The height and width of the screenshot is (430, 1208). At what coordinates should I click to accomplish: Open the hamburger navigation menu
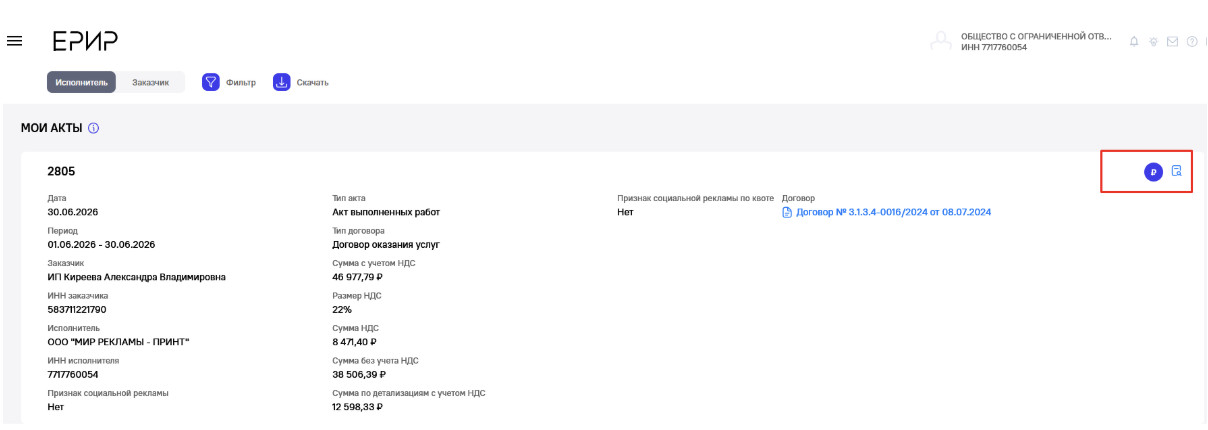tap(15, 41)
